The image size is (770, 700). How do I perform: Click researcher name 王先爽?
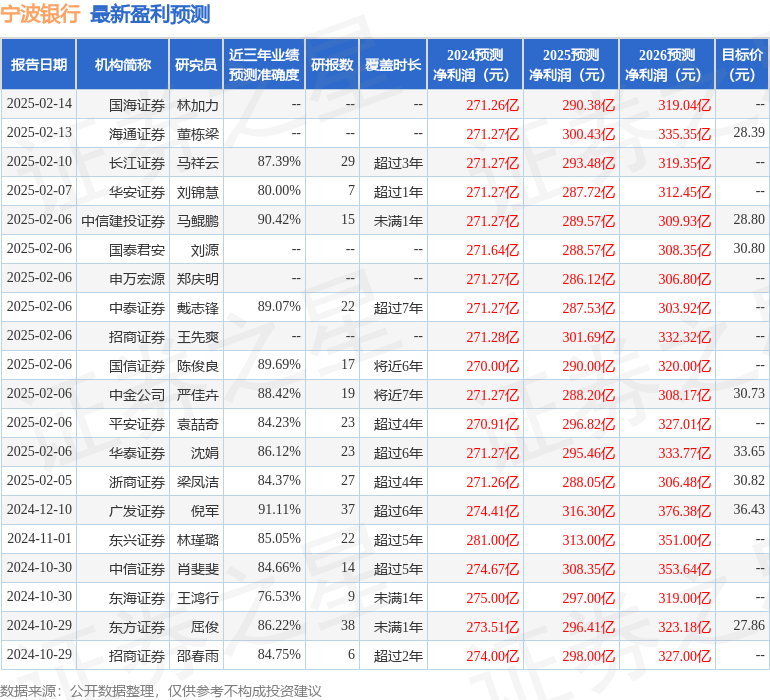point(197,337)
